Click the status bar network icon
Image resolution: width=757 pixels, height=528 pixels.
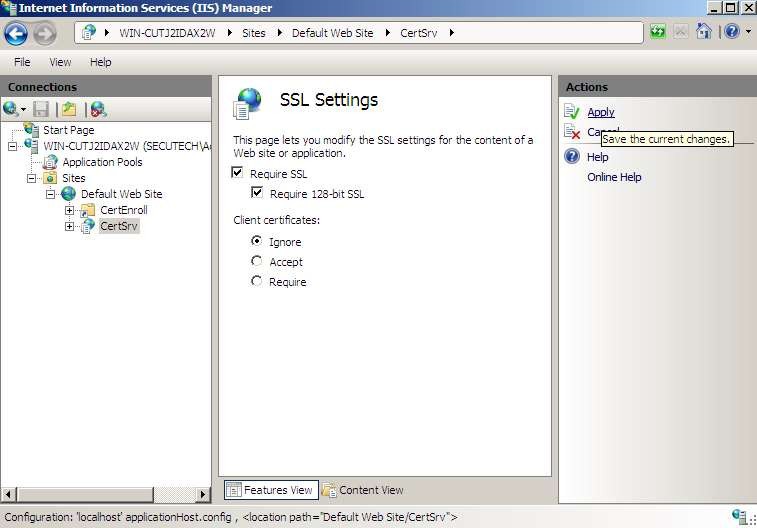[740, 516]
